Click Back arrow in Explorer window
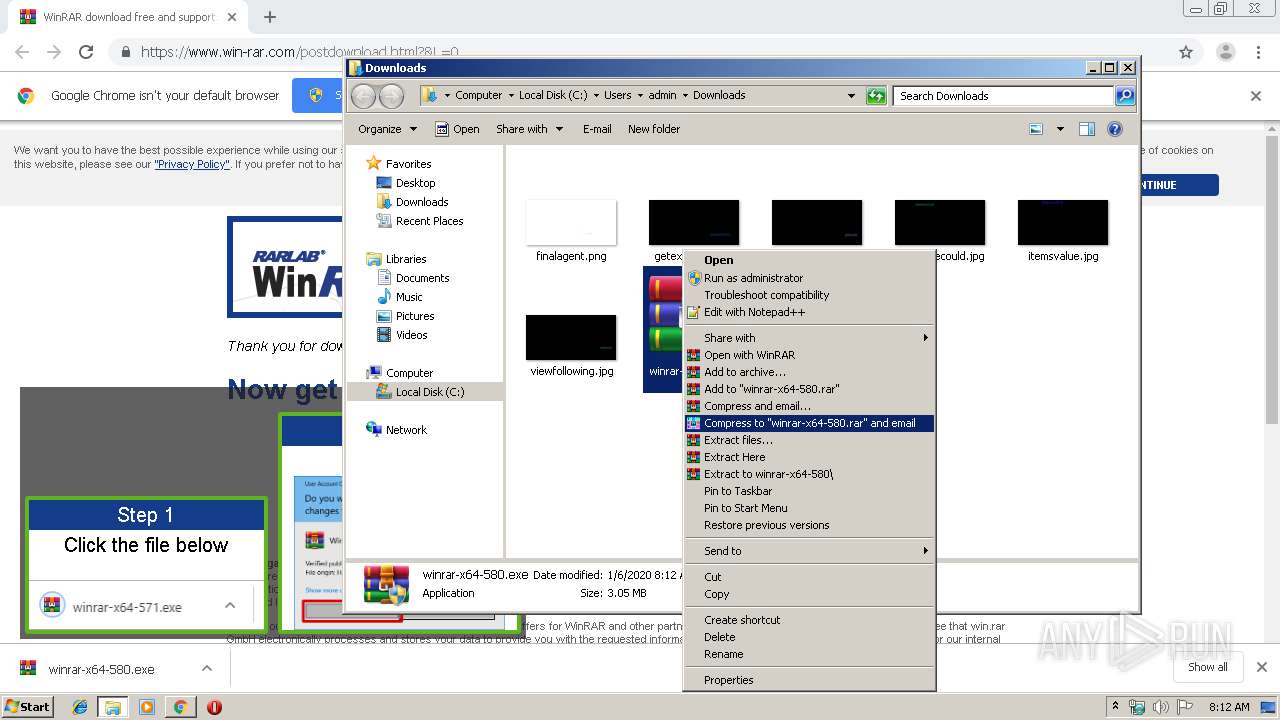 coord(363,96)
